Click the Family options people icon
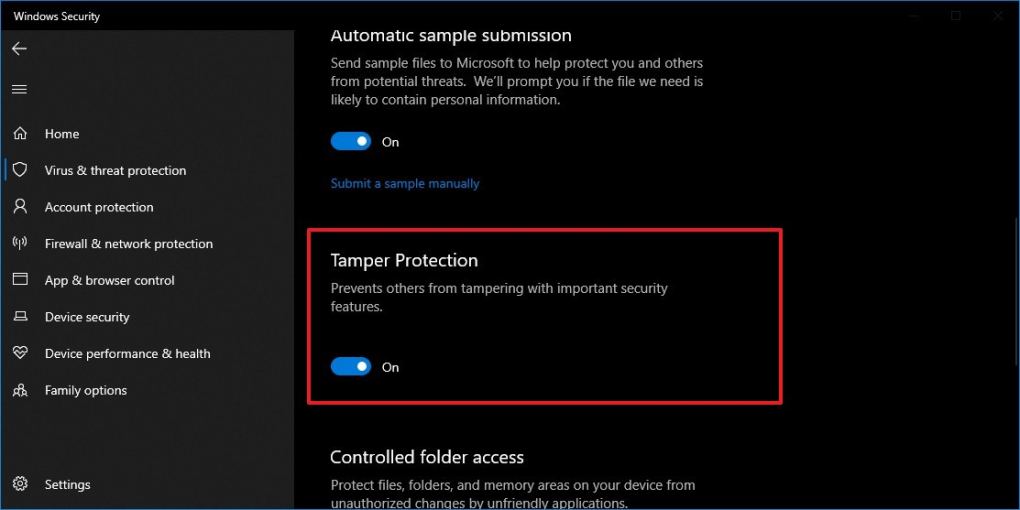 pyautogui.click(x=20, y=390)
